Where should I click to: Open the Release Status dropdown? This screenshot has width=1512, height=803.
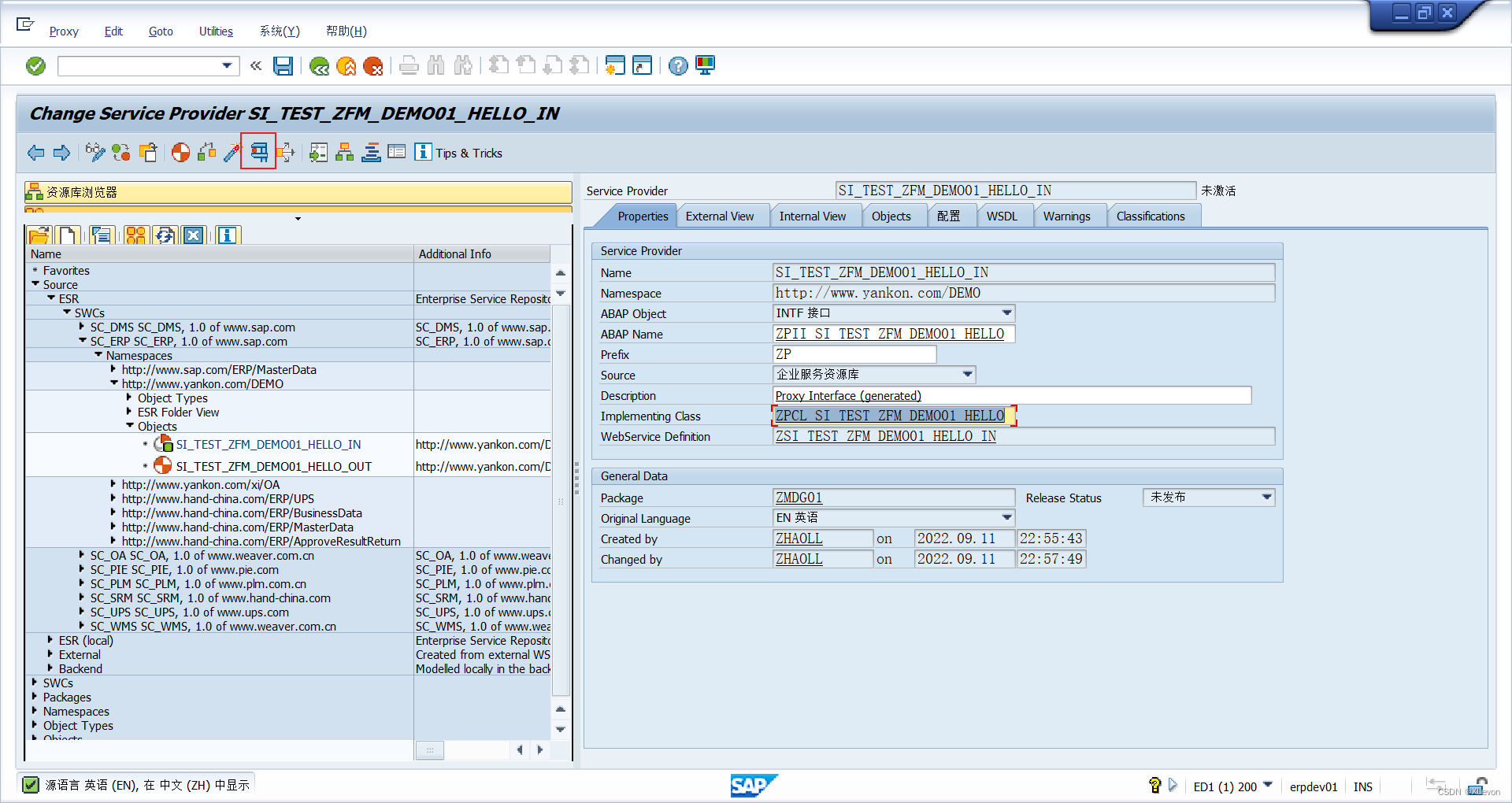[x=1266, y=498]
